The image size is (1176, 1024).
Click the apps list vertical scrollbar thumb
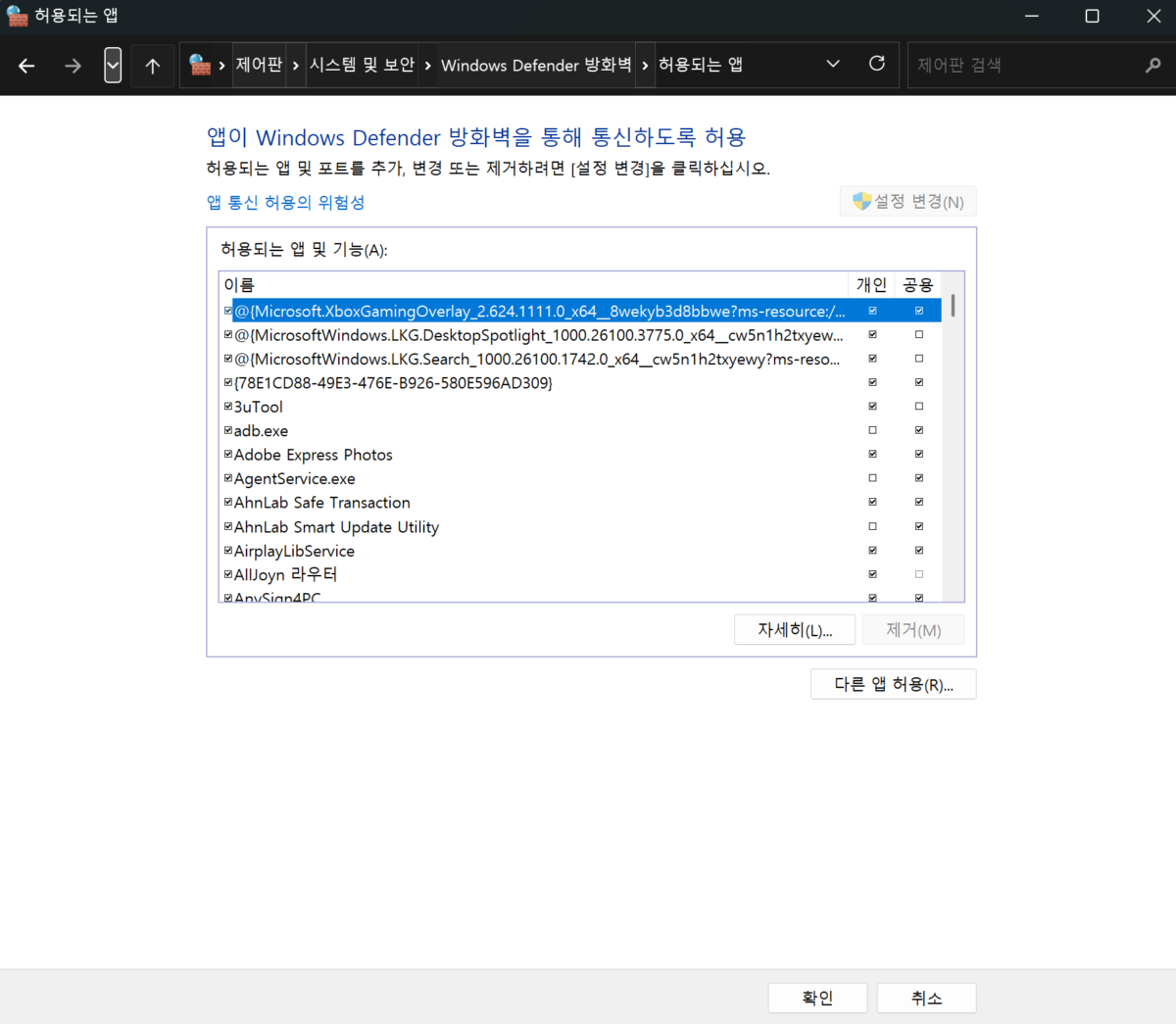tap(953, 305)
